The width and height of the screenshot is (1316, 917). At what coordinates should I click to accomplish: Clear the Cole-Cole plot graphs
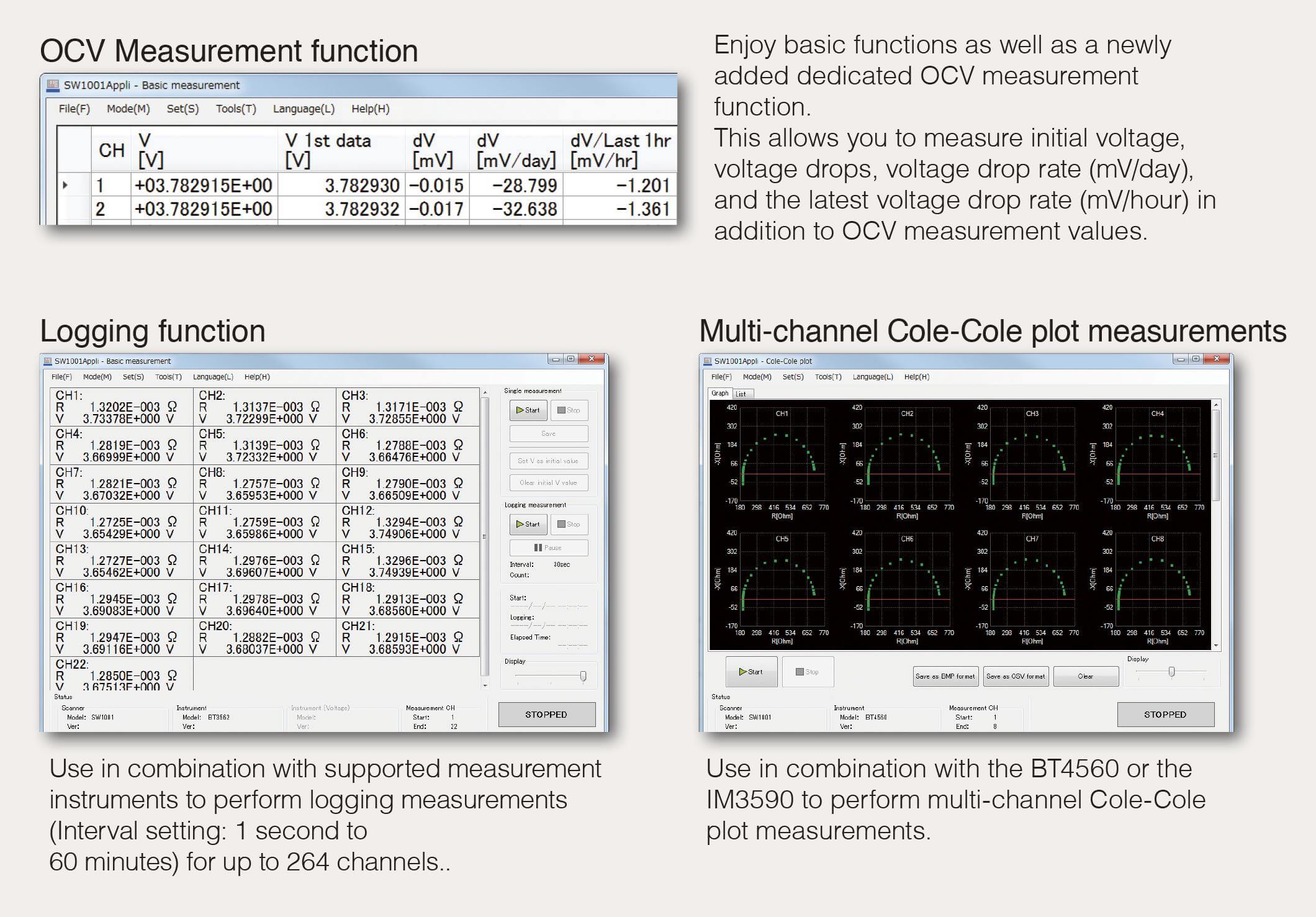tap(1085, 676)
